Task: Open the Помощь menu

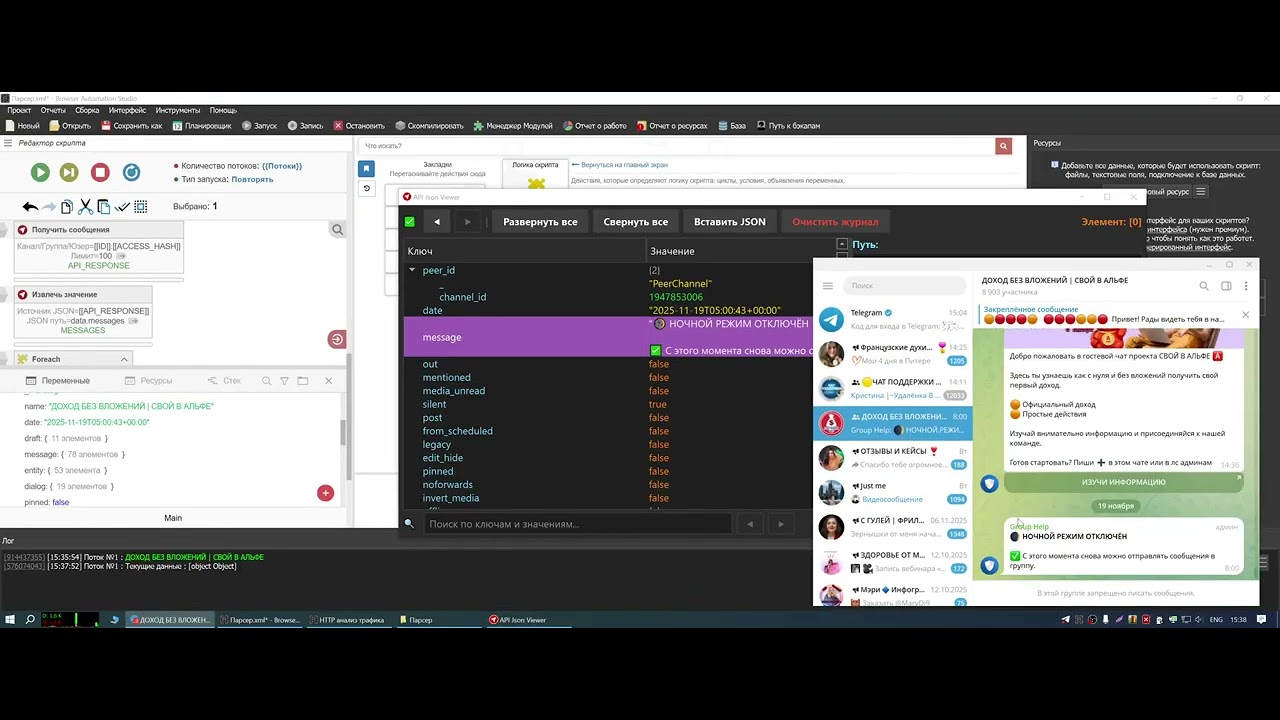Action: tap(223, 110)
